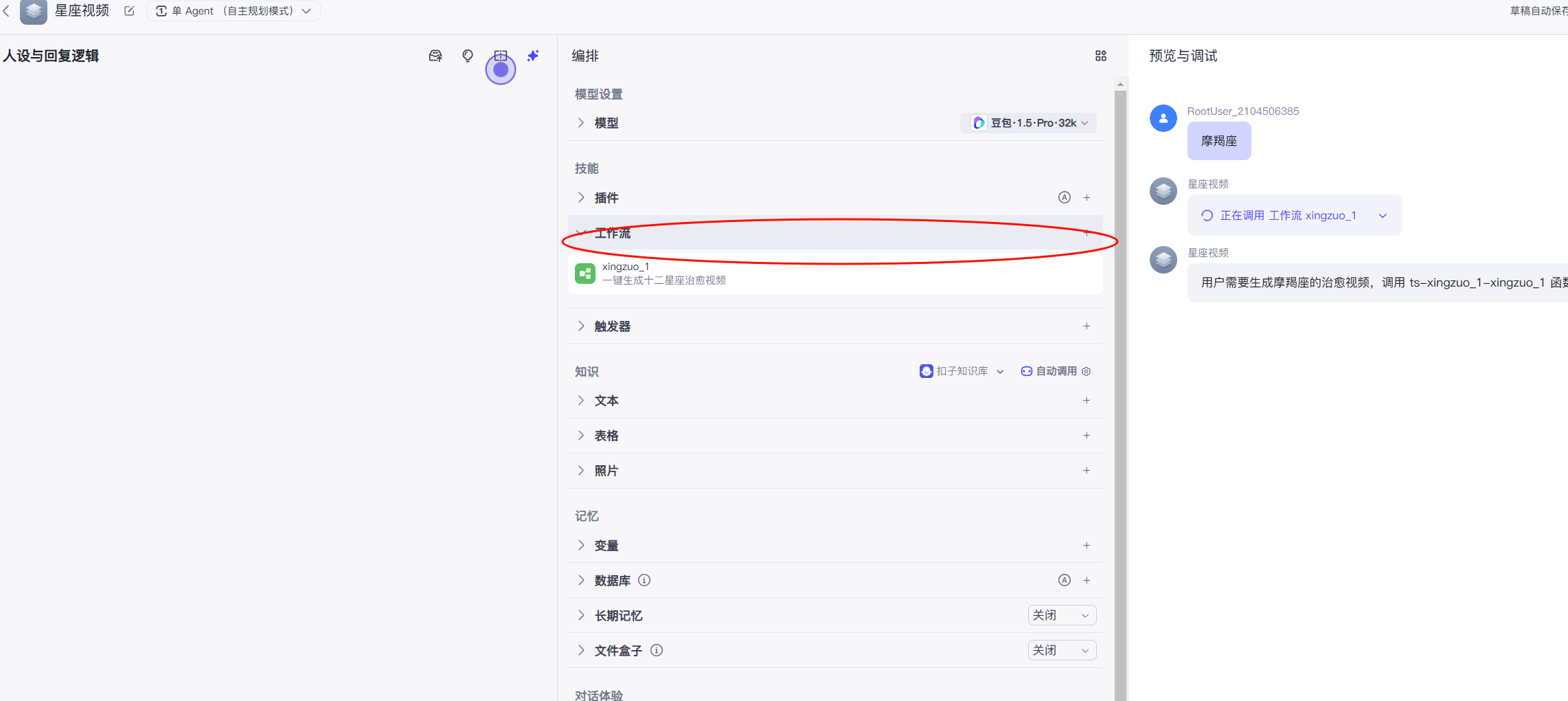Open the 单 Agent mode selector
This screenshot has width=1568, height=701.
(234, 11)
